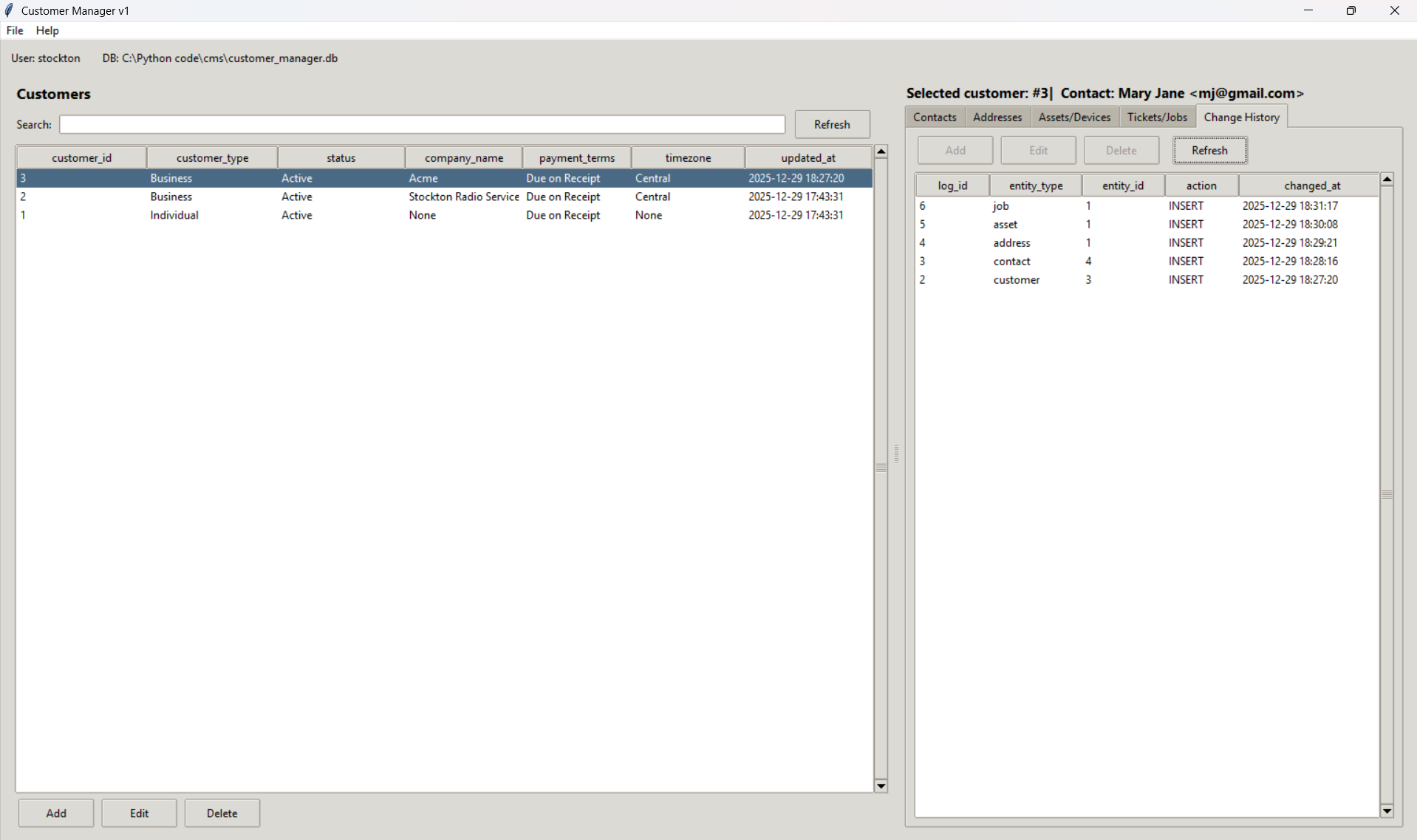Click scroll-down arrow of Customers list scrollbar

tap(881, 786)
